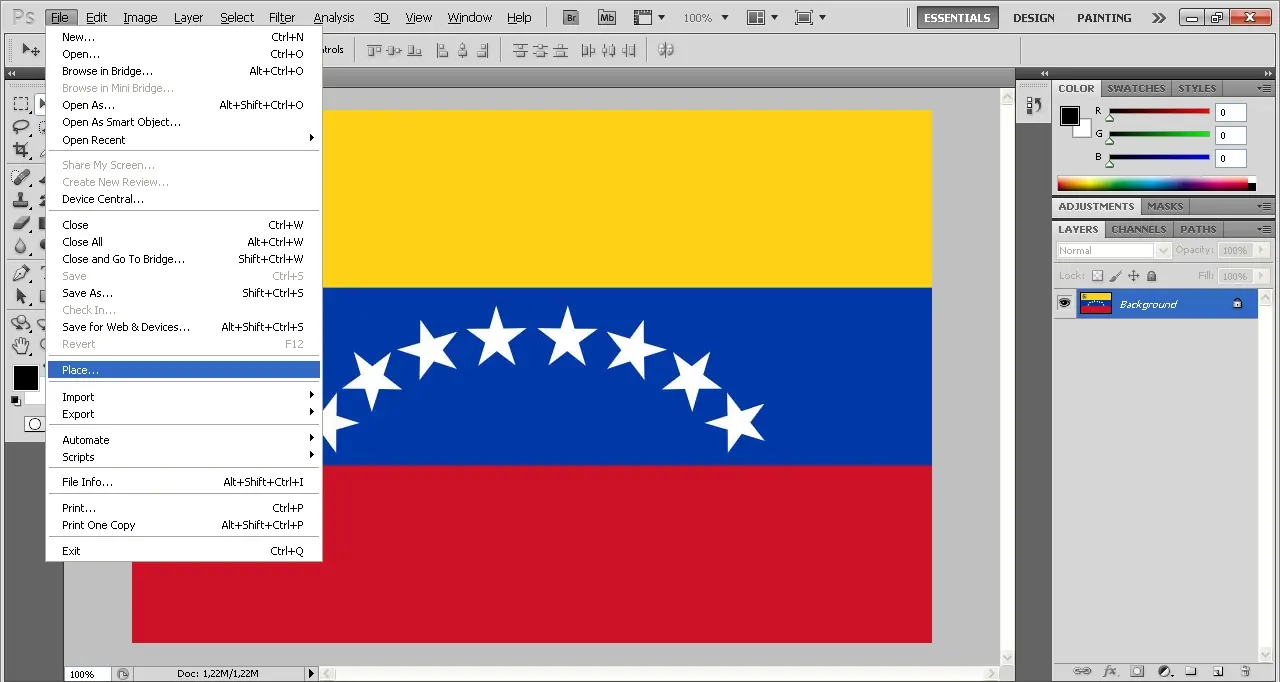The width and height of the screenshot is (1280, 682).
Task: Click the color spectrum ramp in Color panel
Action: click(x=1156, y=184)
